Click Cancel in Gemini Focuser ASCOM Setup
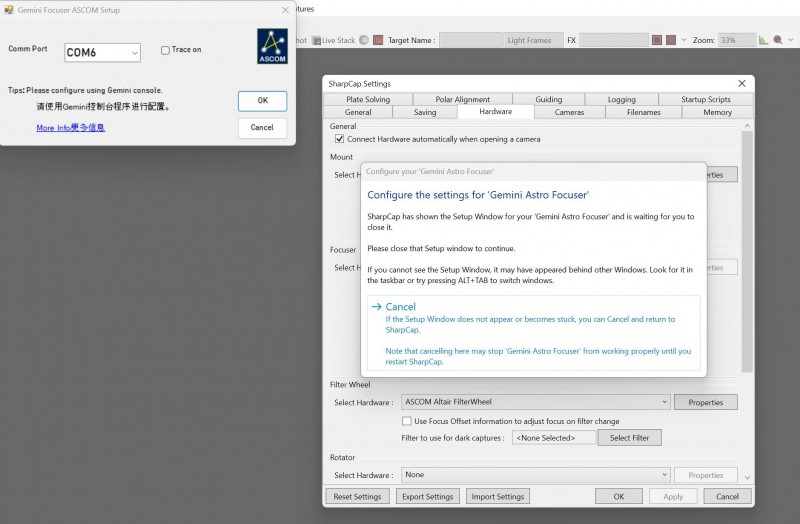This screenshot has width=800, height=524. tap(262, 128)
